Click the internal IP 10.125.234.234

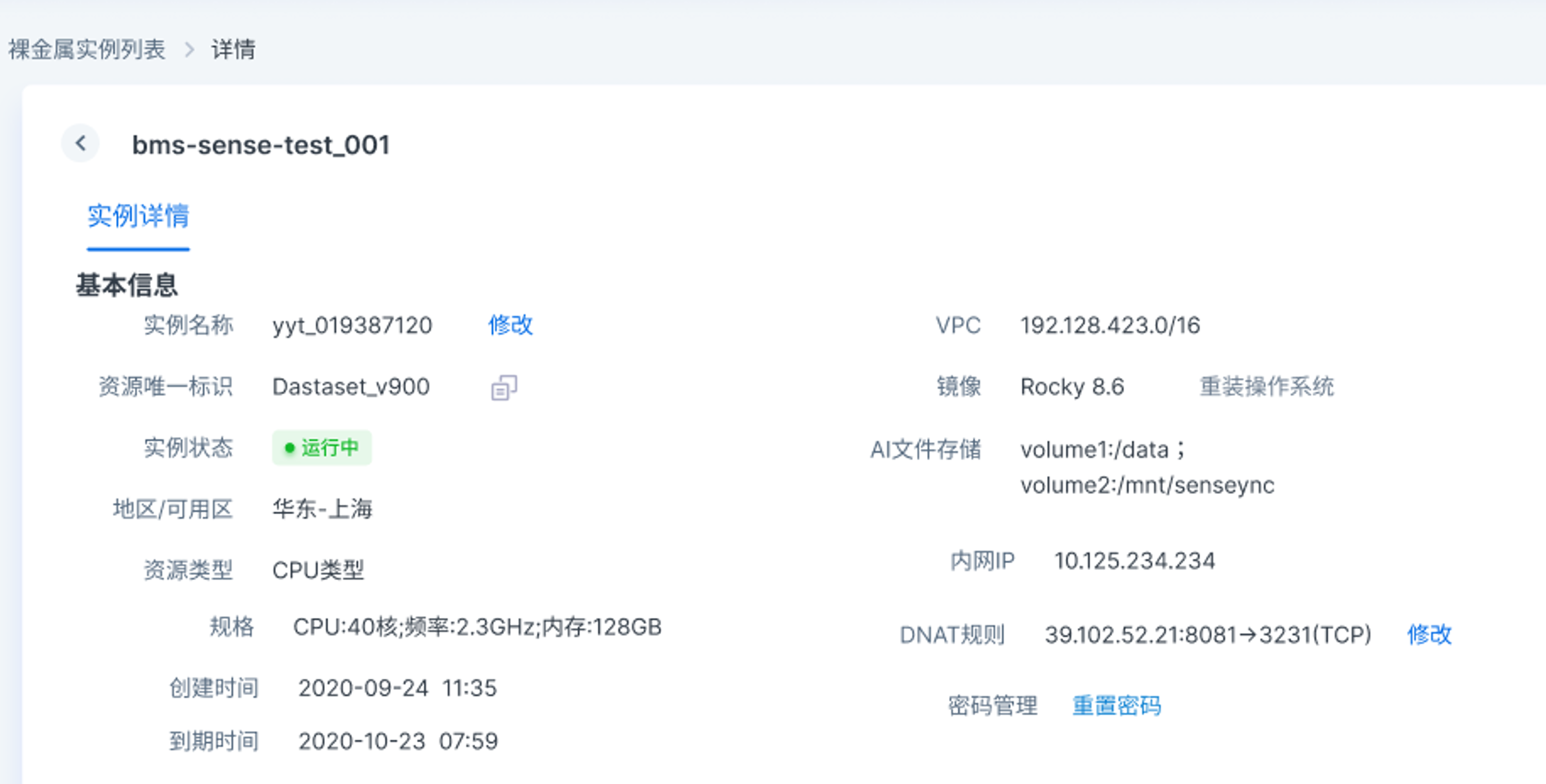coord(1134,561)
